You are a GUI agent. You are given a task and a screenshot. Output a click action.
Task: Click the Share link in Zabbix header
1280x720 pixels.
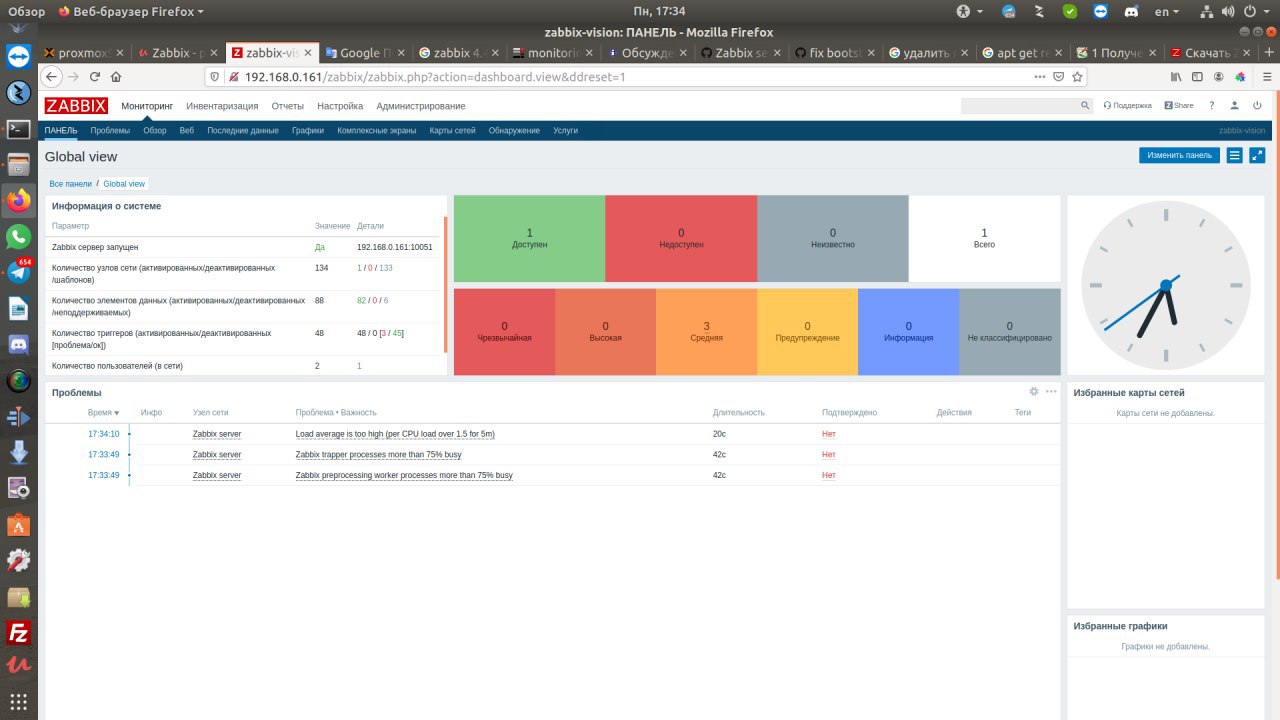click(x=1179, y=105)
